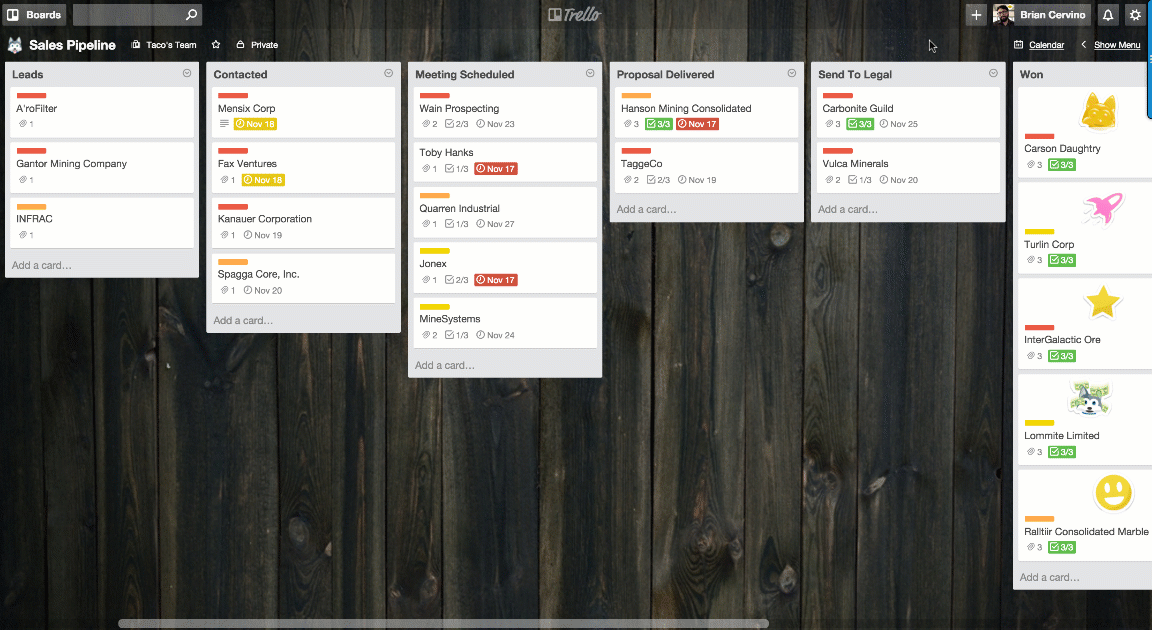This screenshot has height=630, width=1152.
Task: Open the Calendar view
Action: (x=1040, y=45)
